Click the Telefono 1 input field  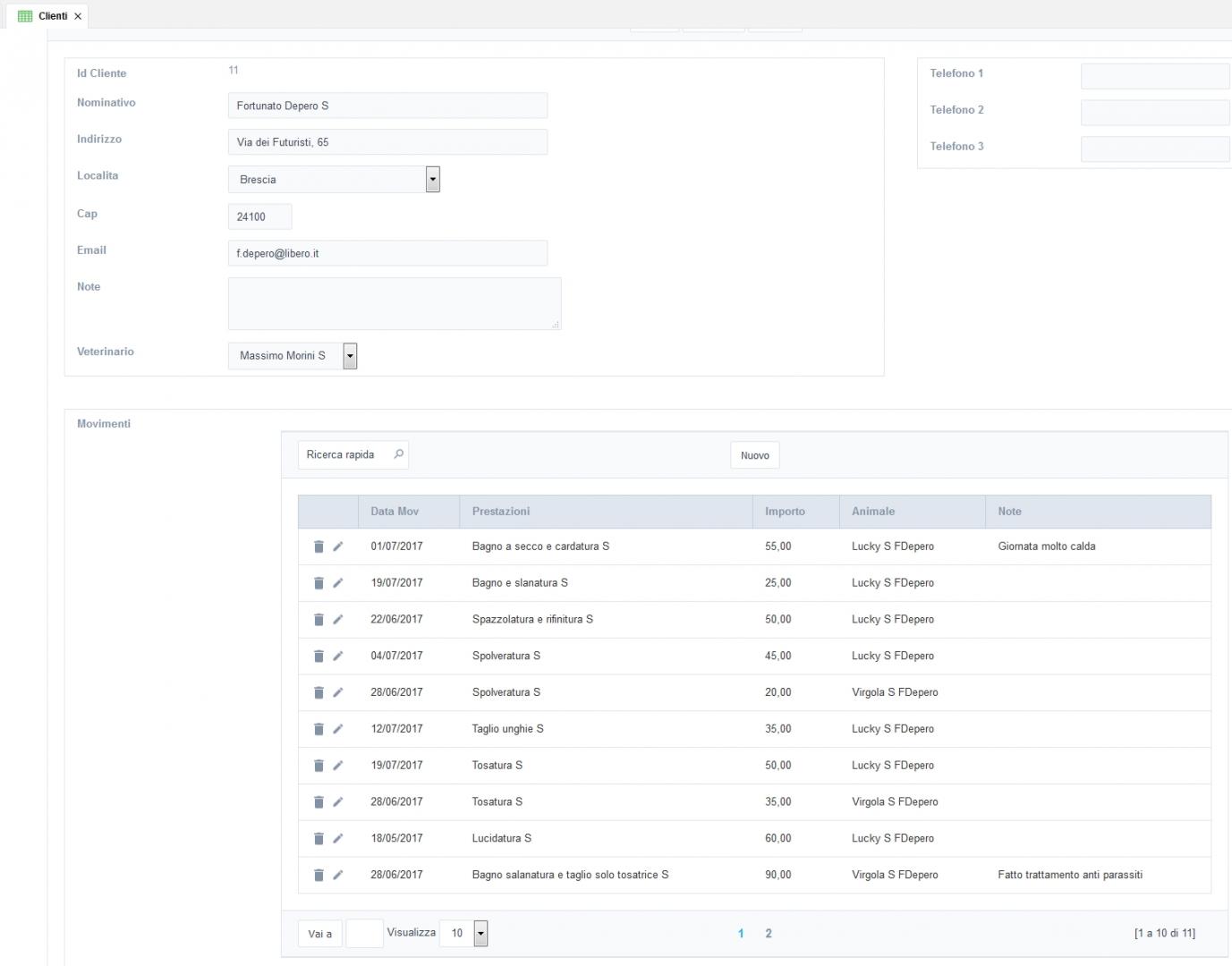pos(1155,76)
